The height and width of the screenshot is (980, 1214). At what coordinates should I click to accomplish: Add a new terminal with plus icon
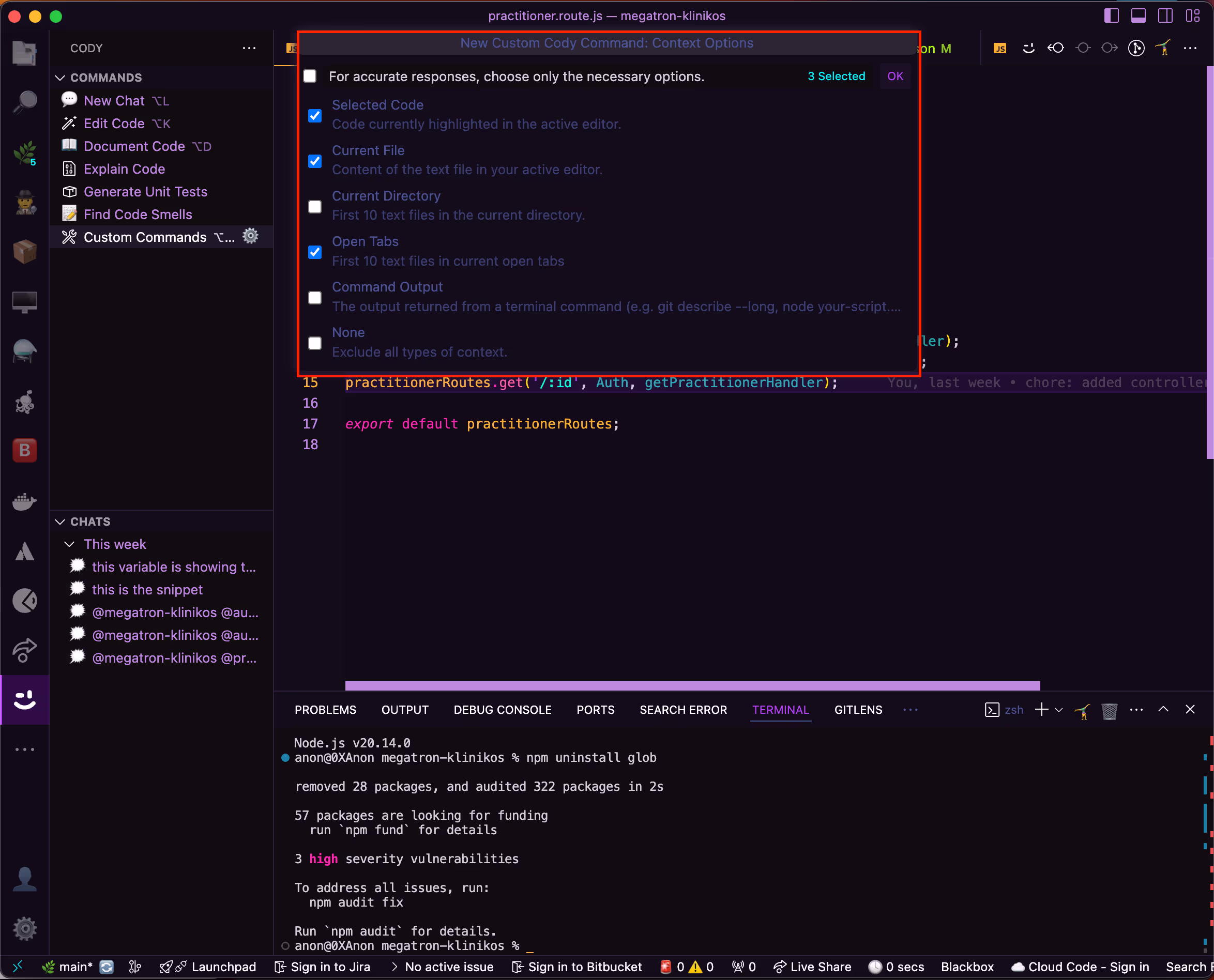point(1042,710)
